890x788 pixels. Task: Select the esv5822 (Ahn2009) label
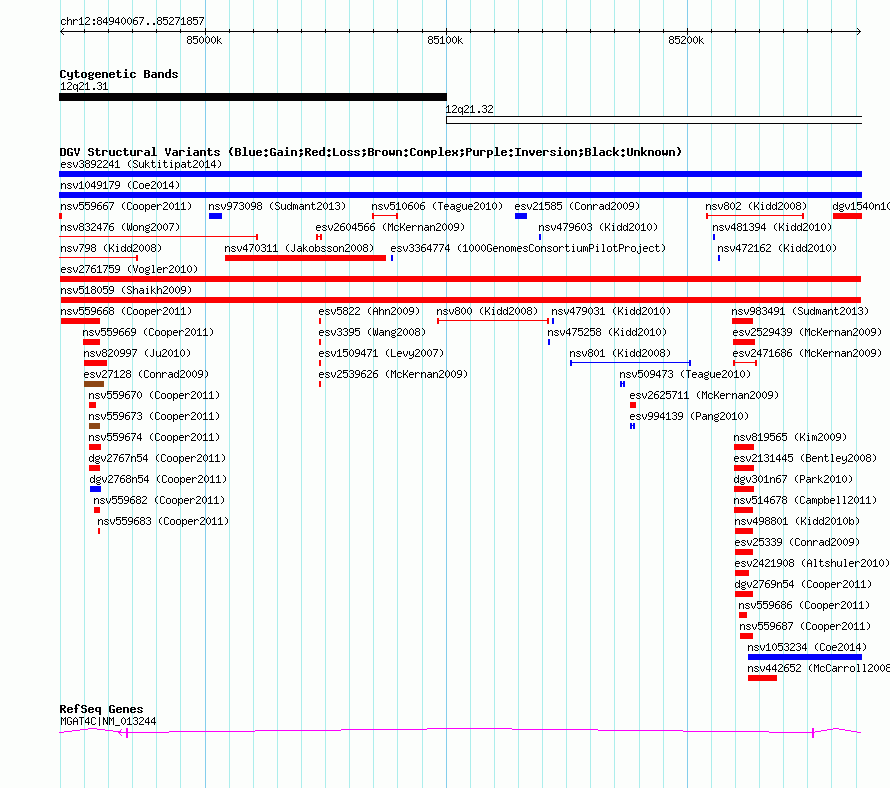pyautogui.click(x=370, y=311)
